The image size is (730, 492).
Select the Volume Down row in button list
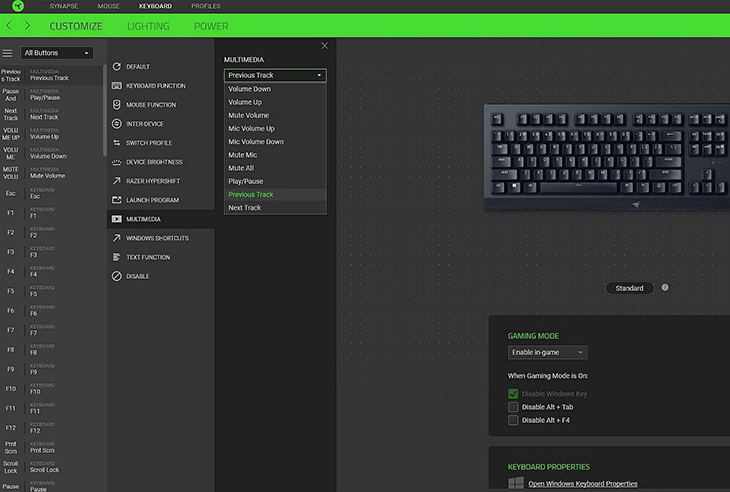(x=51, y=153)
